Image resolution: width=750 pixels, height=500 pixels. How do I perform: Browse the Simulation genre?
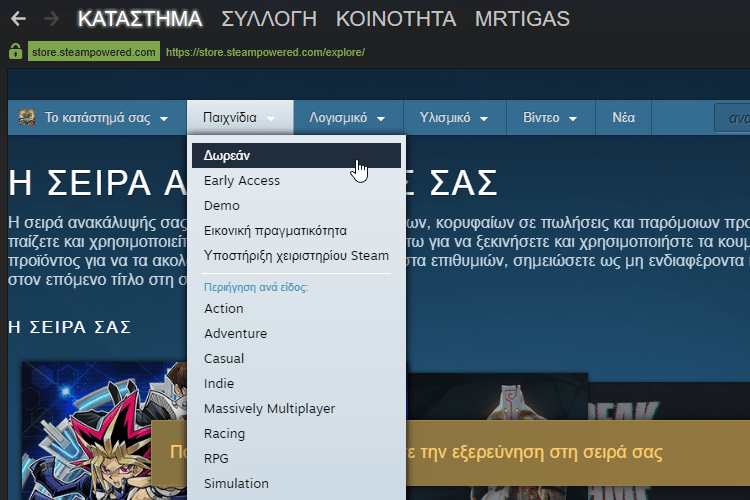pos(296,483)
